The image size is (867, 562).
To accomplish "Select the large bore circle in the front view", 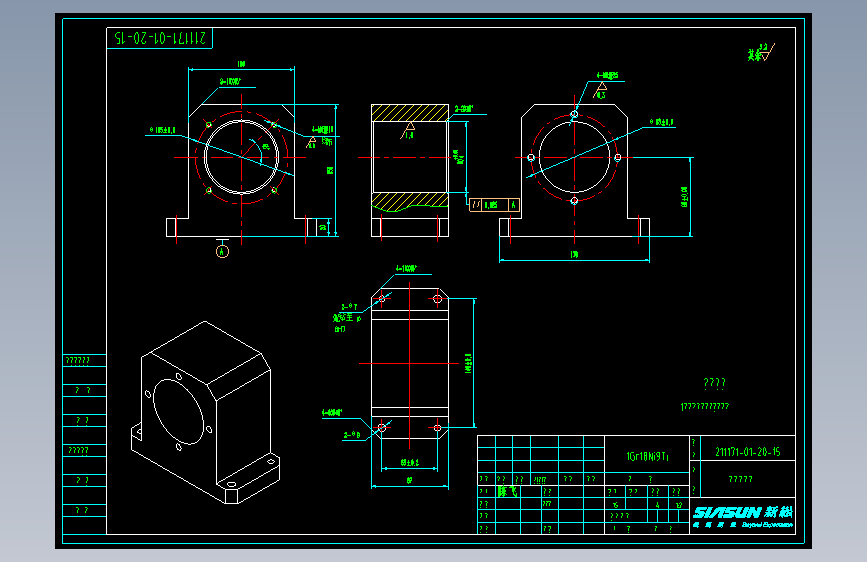I will pos(242,157).
